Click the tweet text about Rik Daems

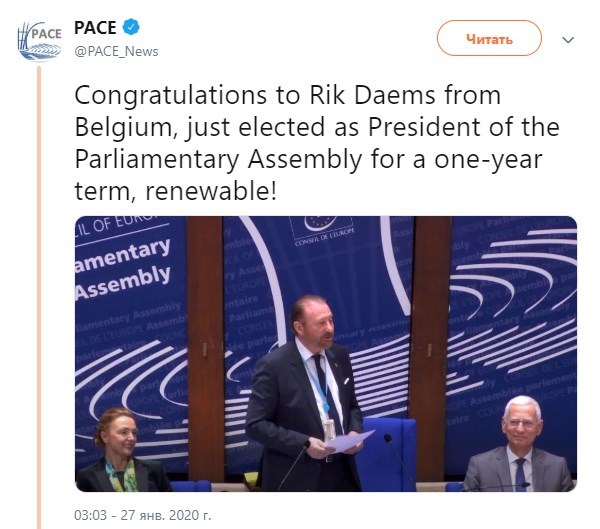(x=317, y=143)
